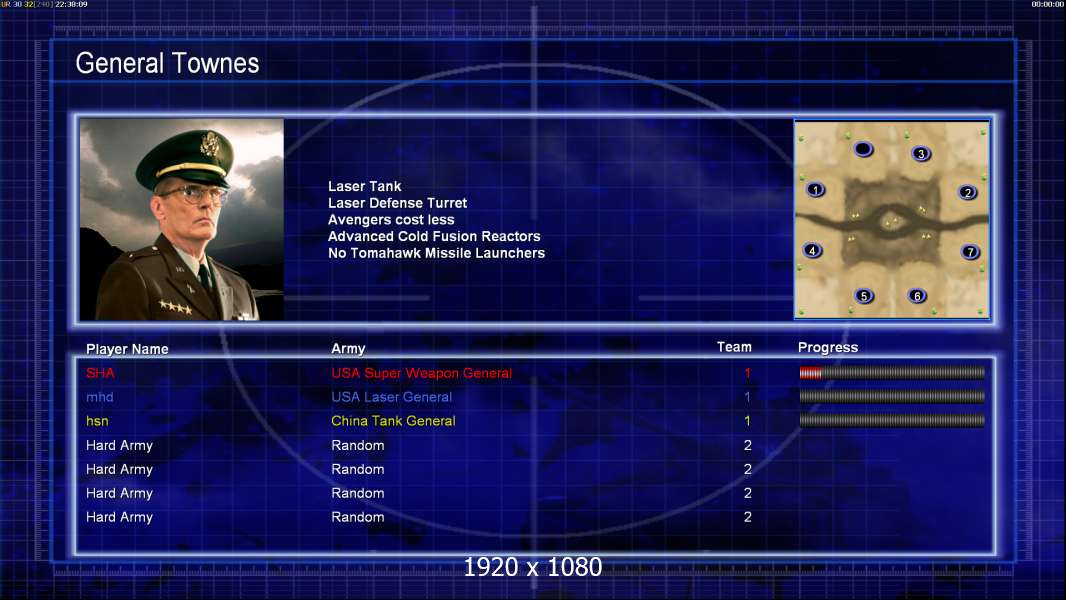Click the "Laser Tank" ability line

(x=364, y=186)
